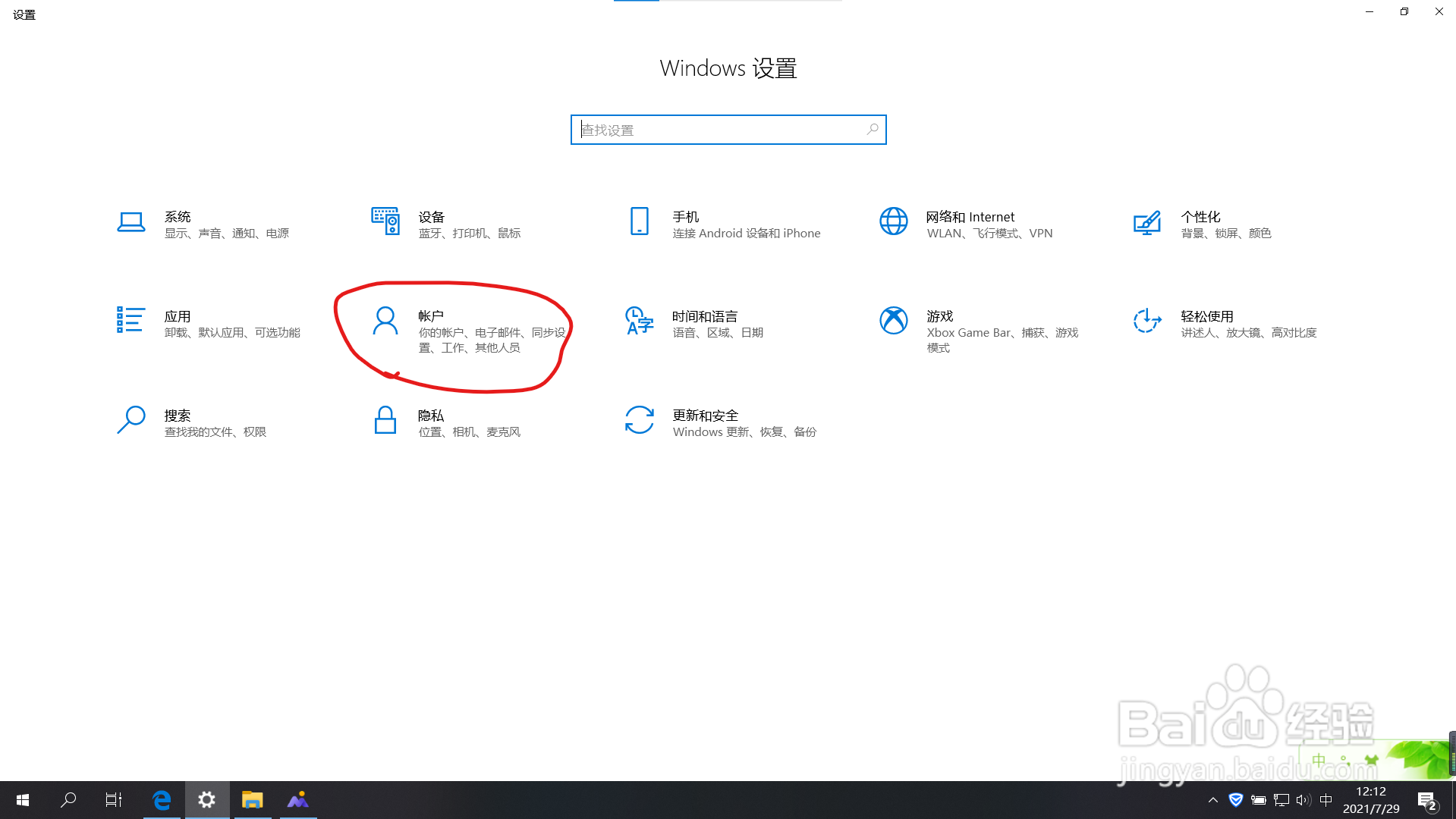Open the network tray icon
This screenshot has height=819, width=1456.
[1281, 800]
